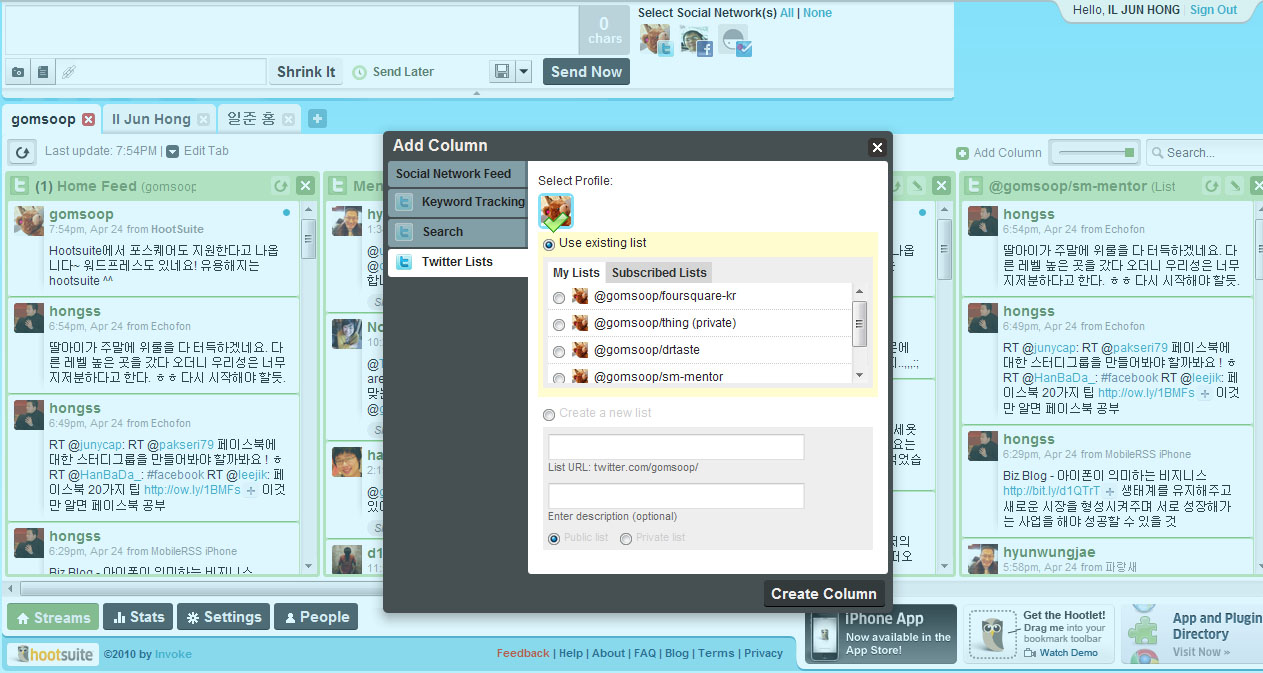Screen dimensions: 1263x673
Task: Select the Public list radio option
Action: pos(553,538)
